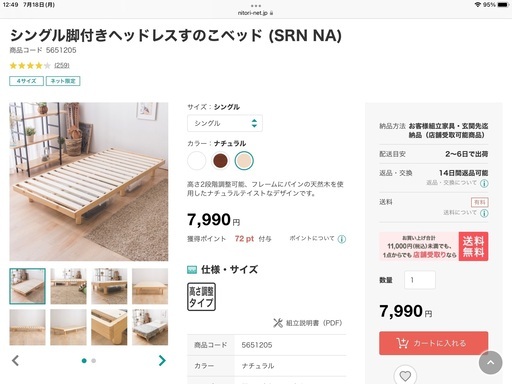Click the heart favorite icon
The width and height of the screenshot is (512, 384).
pyautogui.click(x=405, y=376)
